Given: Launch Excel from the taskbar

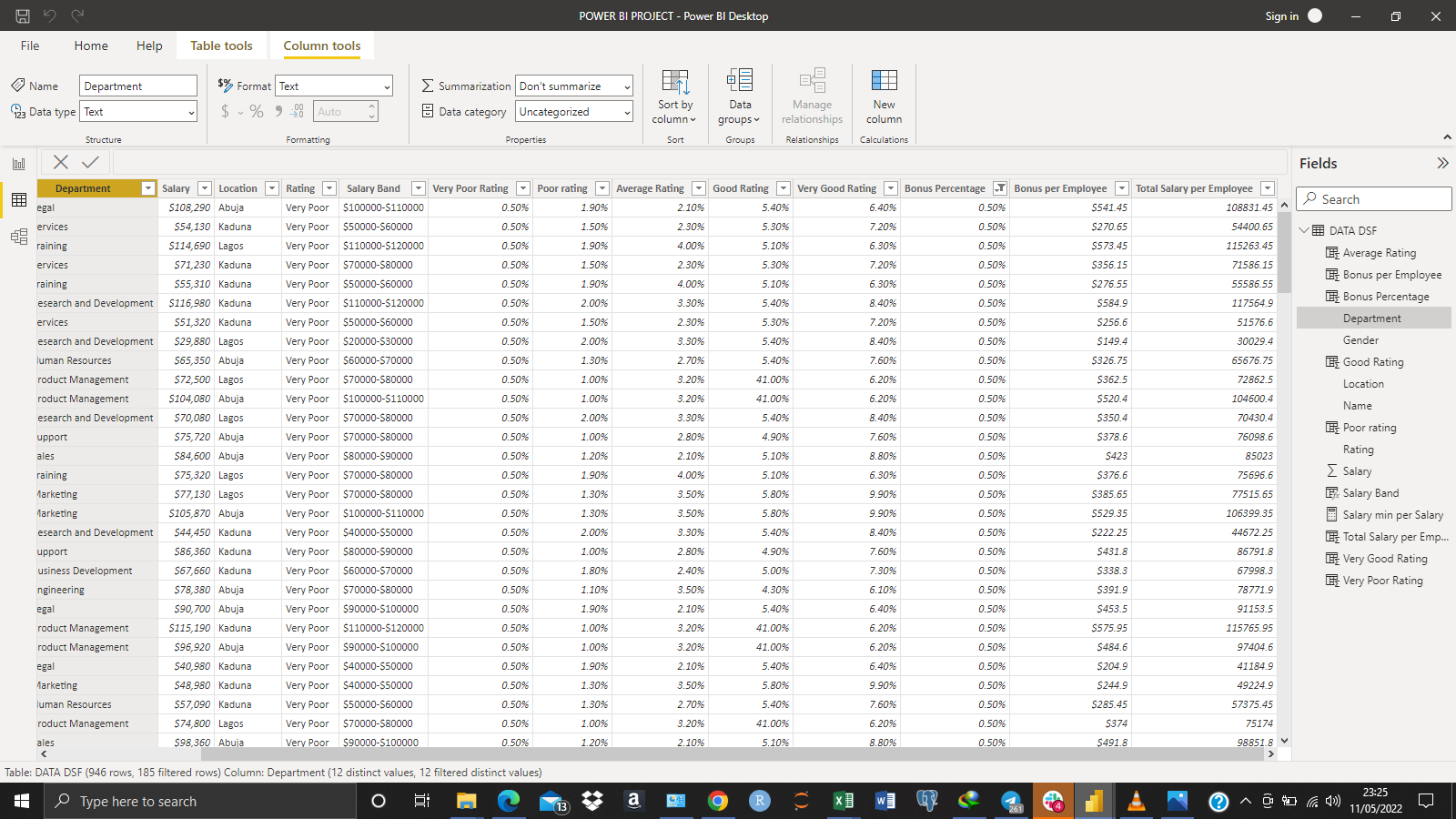Looking at the screenshot, I should point(843,801).
